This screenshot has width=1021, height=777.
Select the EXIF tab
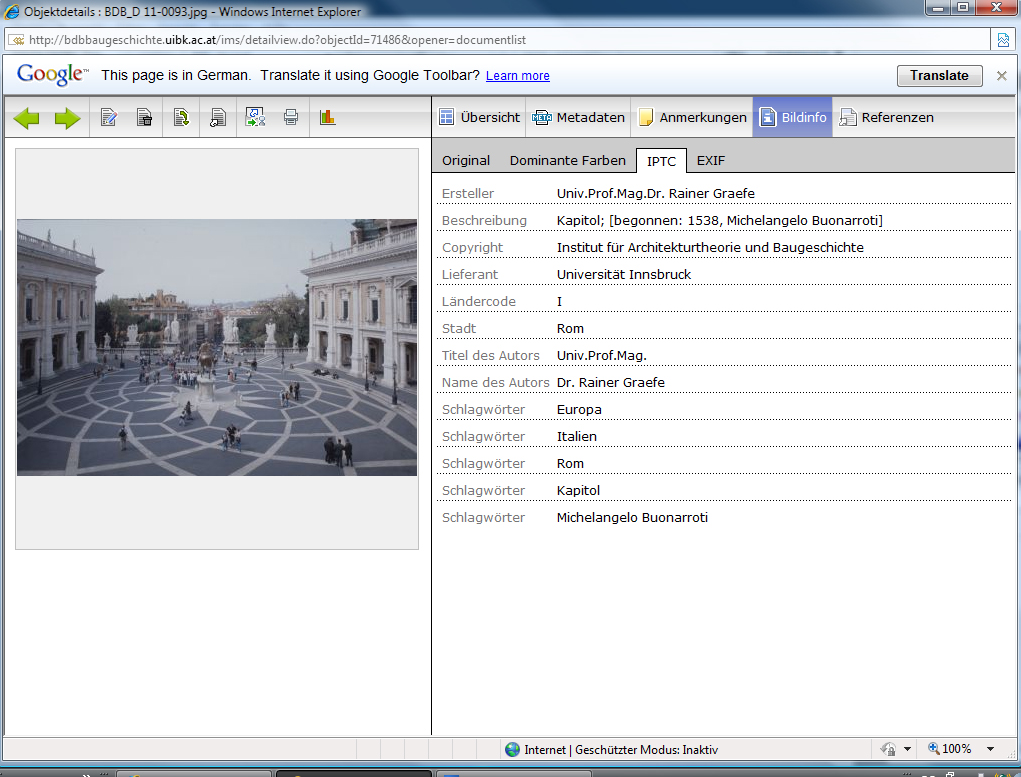tap(711, 160)
